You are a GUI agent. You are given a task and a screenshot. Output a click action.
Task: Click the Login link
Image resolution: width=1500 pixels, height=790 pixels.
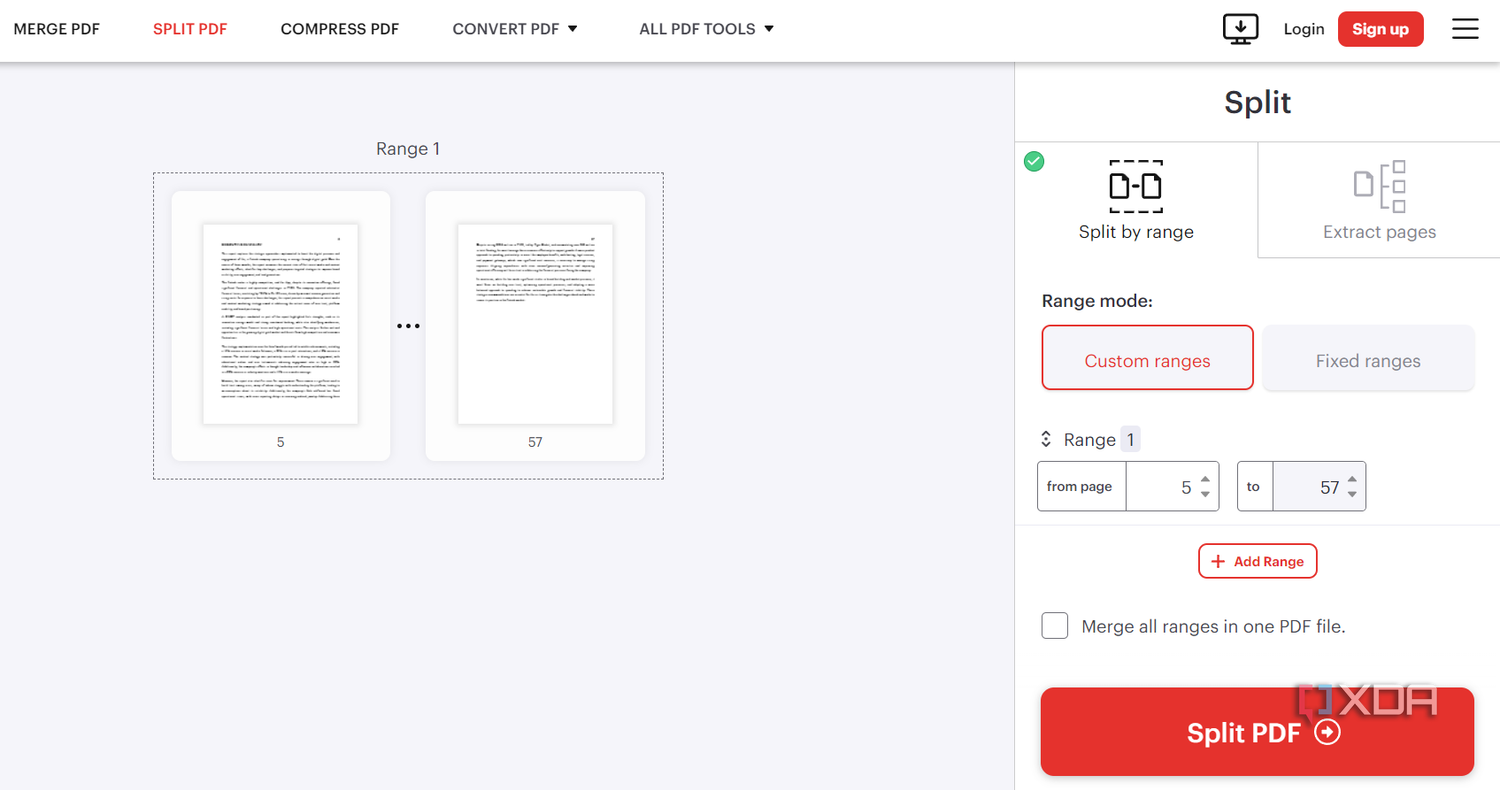tap(1304, 29)
